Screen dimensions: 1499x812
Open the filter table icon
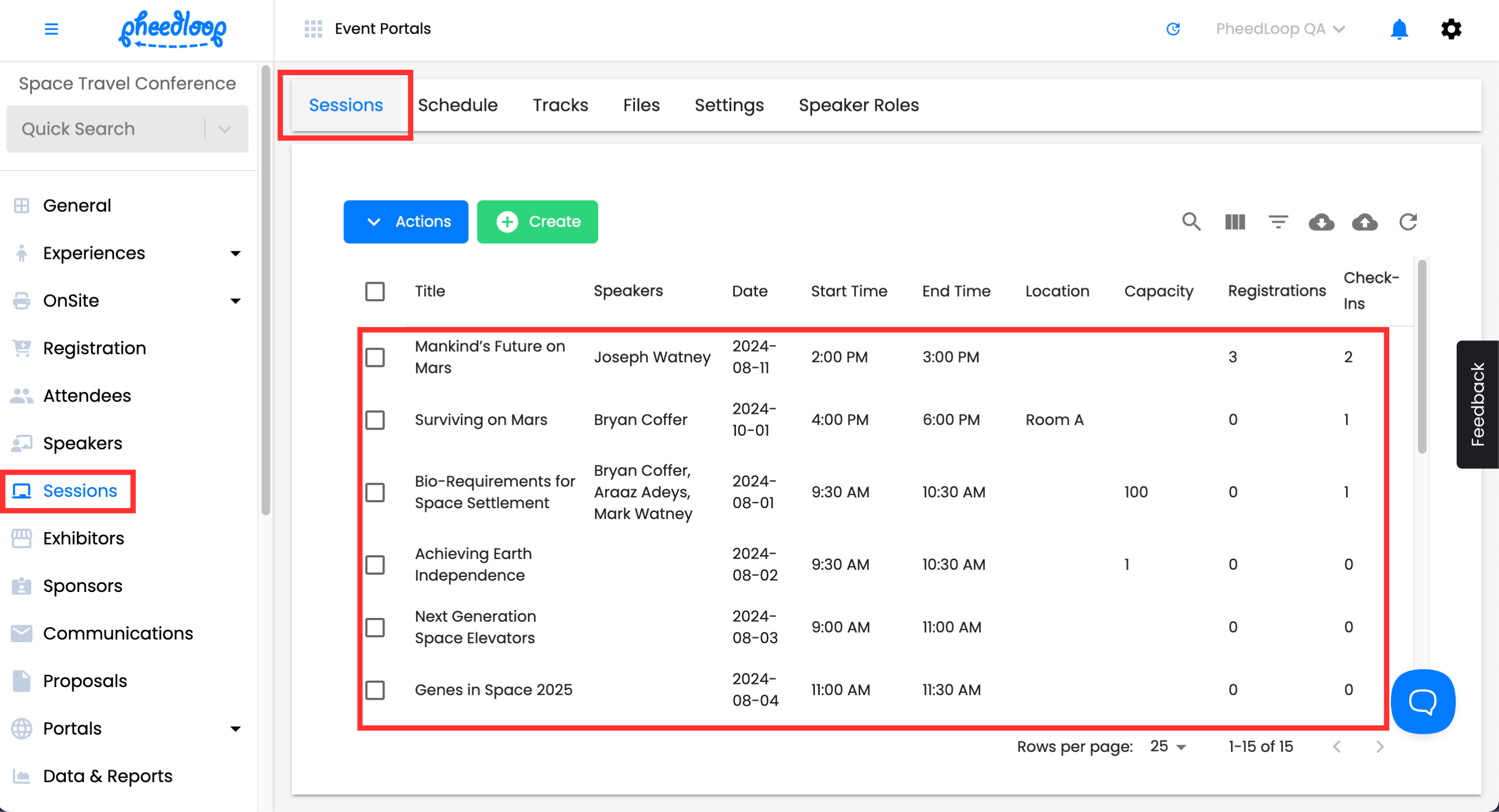tap(1278, 222)
